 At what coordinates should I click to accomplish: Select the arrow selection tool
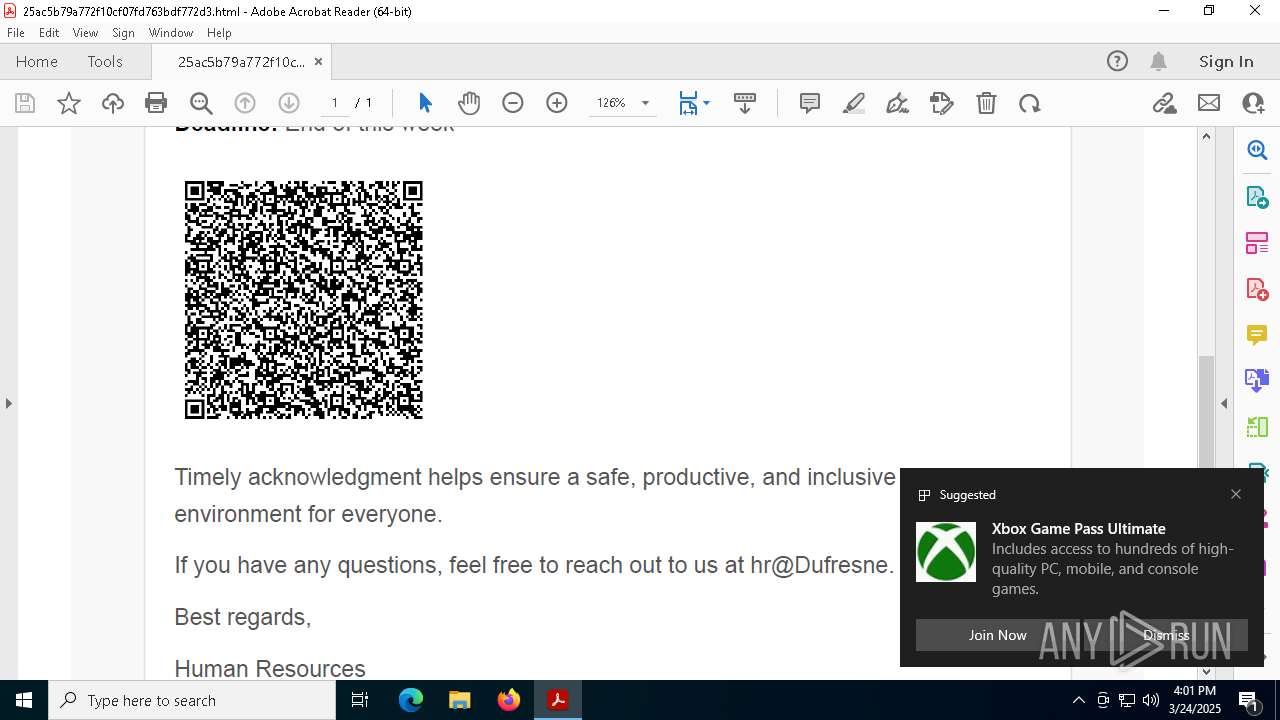point(425,103)
